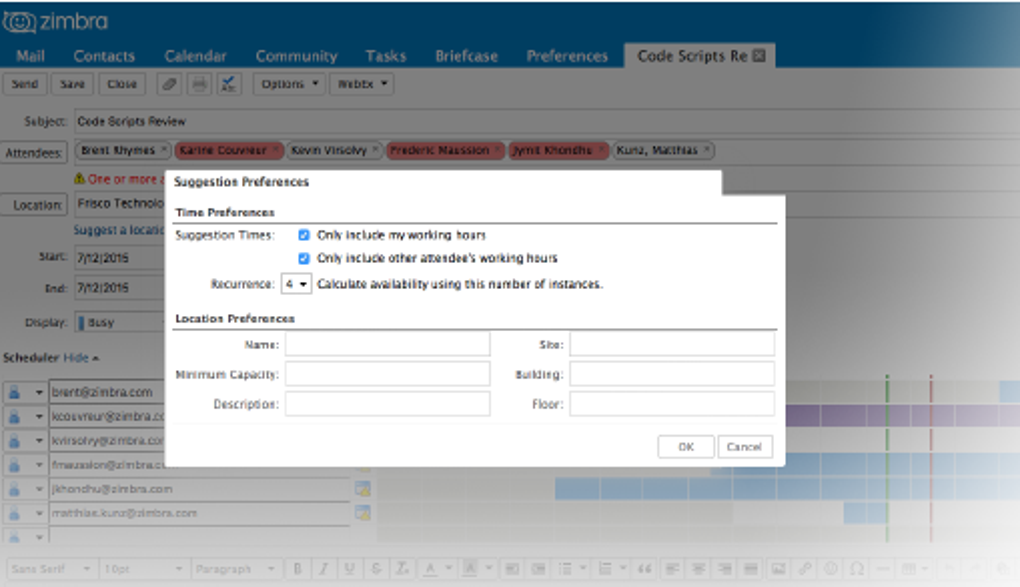Screen dimensions: 1020x587
Task: Switch to the Calendar tab
Action: click(x=195, y=56)
